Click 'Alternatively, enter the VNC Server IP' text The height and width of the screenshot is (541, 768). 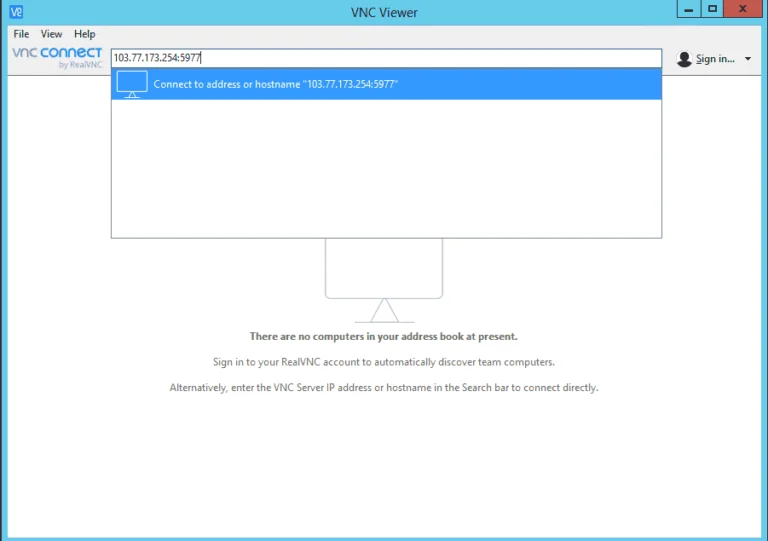(x=384, y=387)
